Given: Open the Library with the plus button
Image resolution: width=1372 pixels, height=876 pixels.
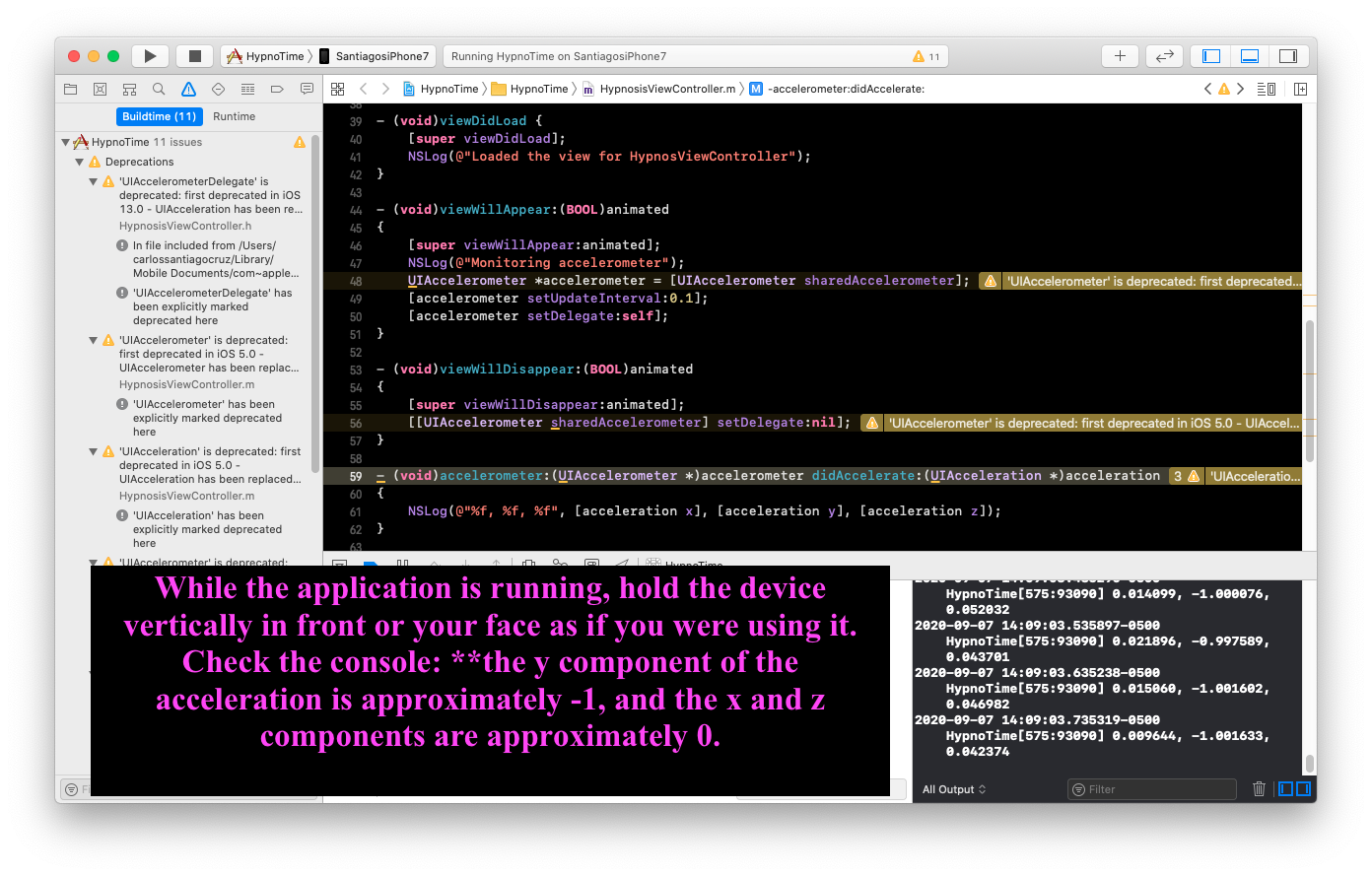Looking at the screenshot, I should tap(1120, 56).
